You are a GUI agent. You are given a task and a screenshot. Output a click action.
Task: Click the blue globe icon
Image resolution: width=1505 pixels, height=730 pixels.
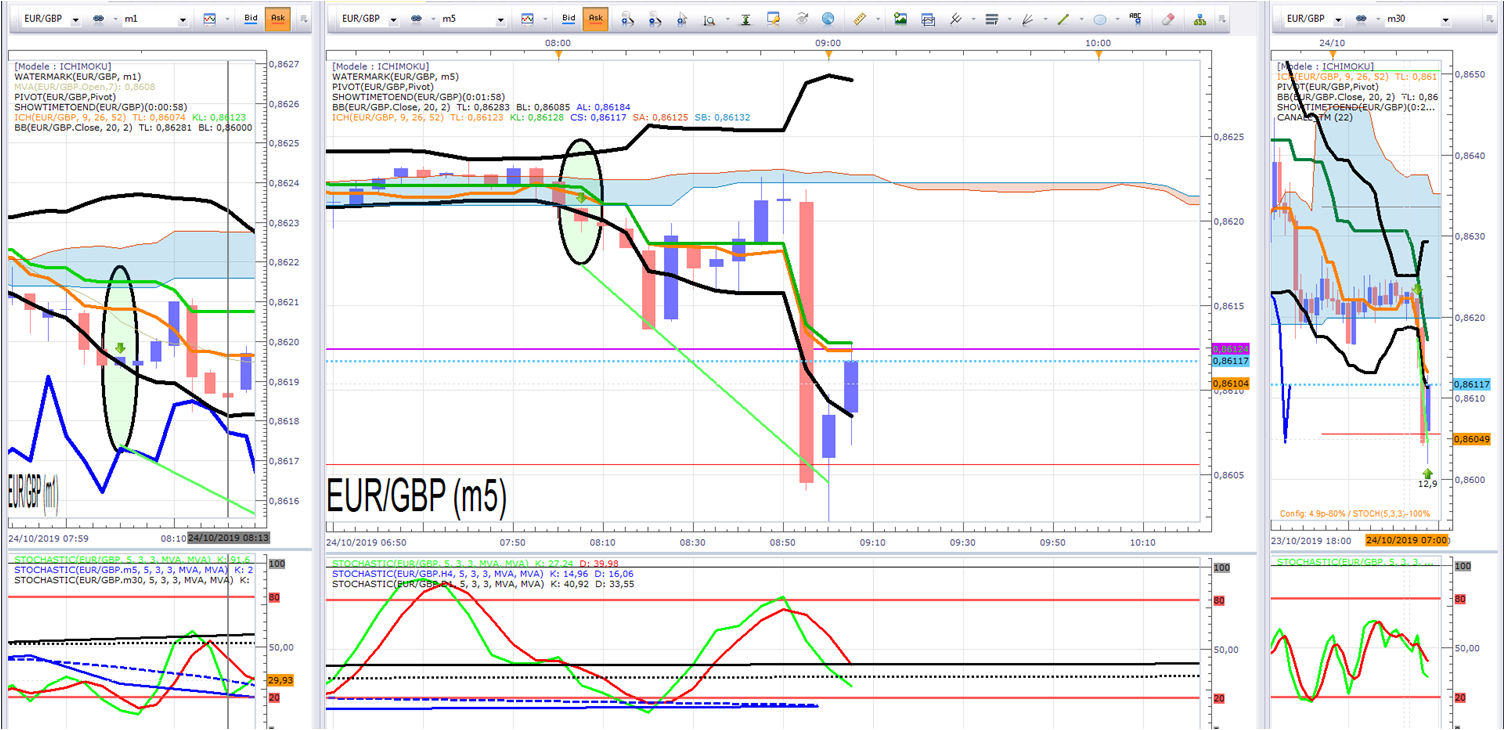829,19
